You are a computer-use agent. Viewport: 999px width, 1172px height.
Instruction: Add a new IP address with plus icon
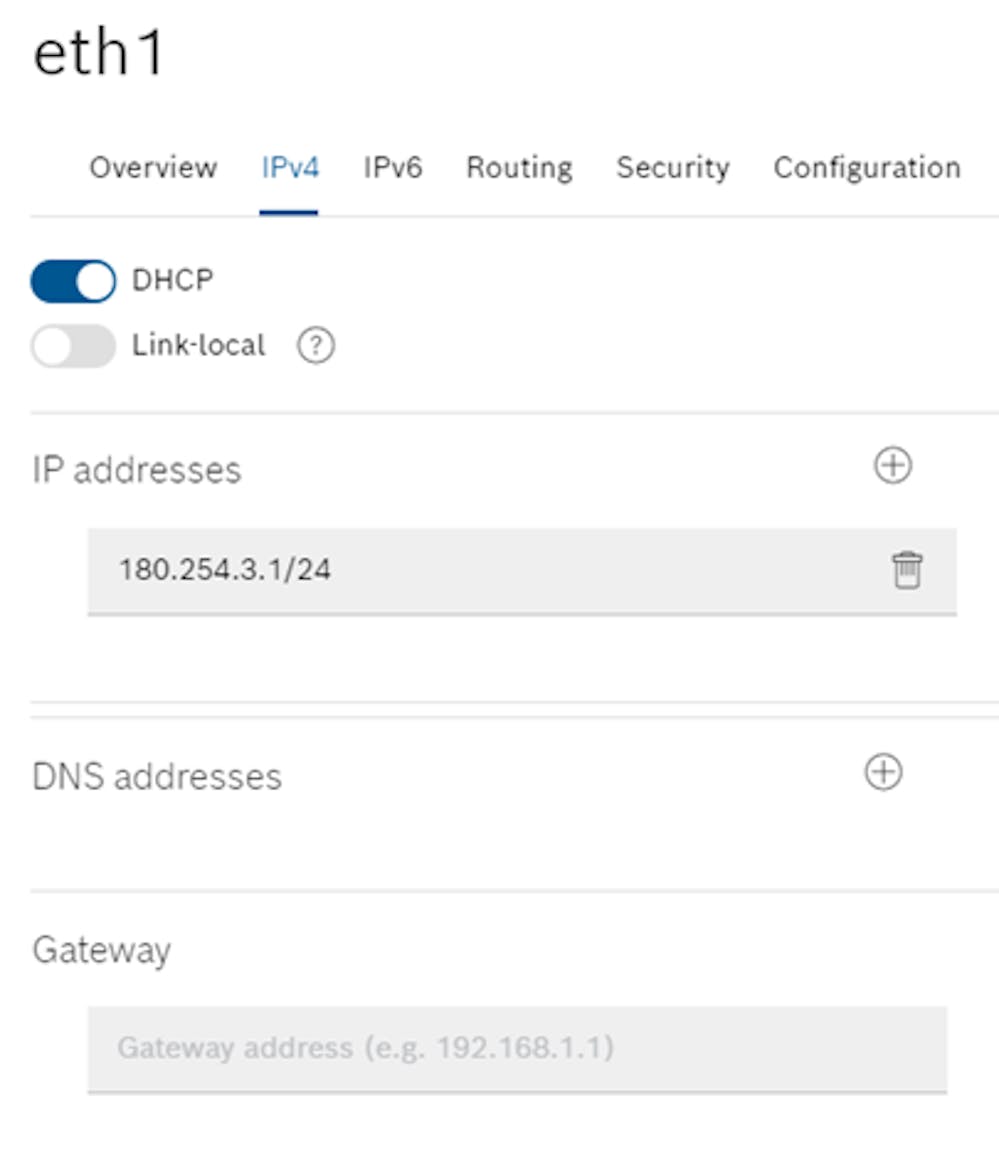(x=892, y=466)
